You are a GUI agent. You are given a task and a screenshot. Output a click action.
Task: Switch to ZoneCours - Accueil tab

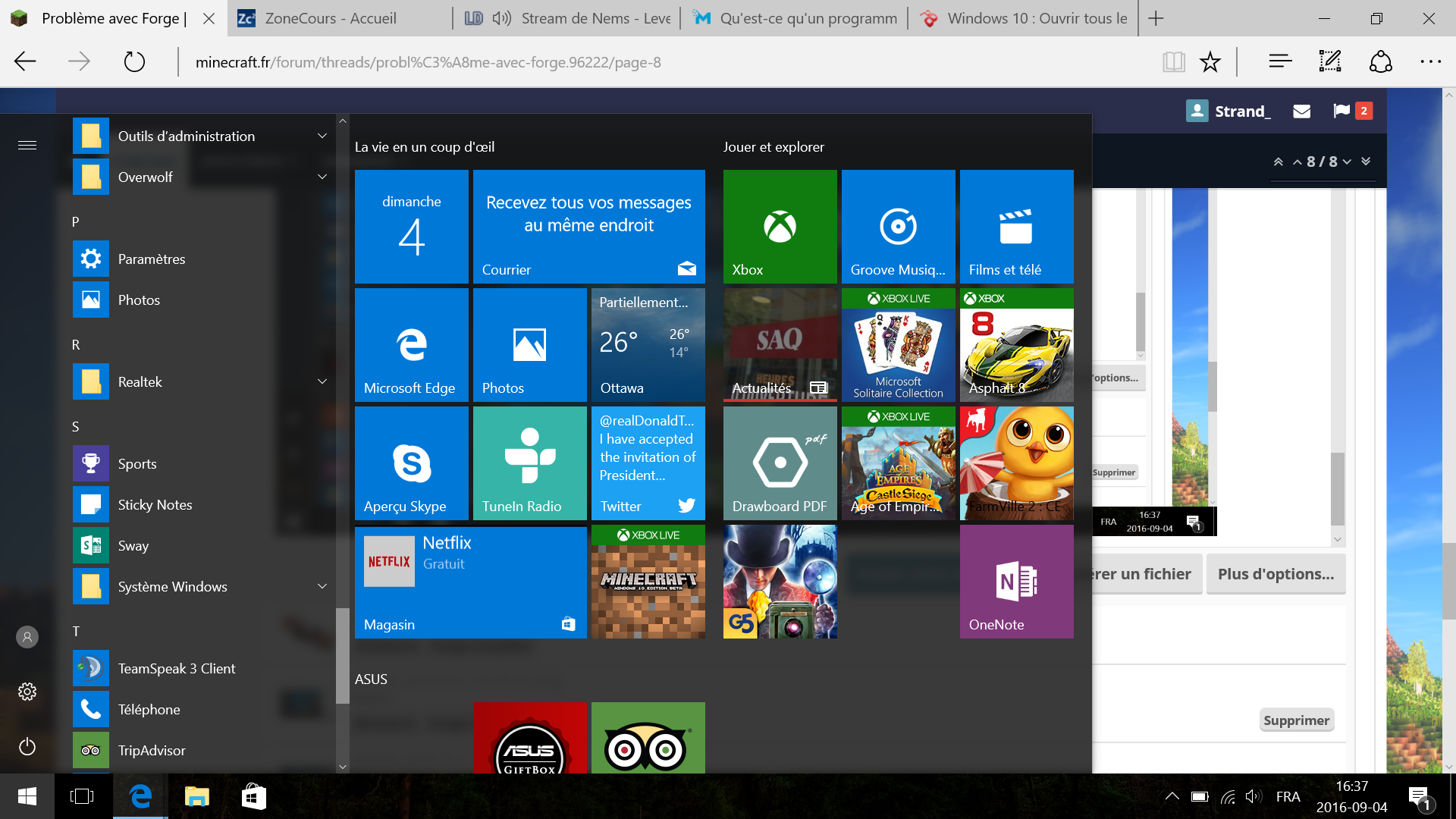[339, 18]
